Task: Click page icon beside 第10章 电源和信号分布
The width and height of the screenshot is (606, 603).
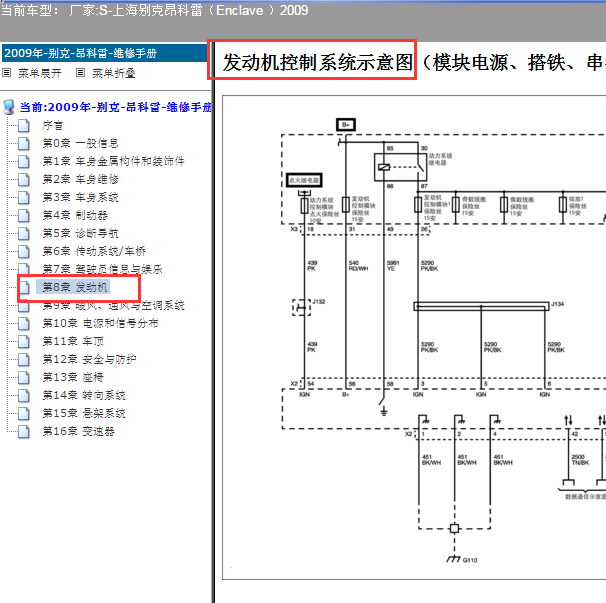Action: coord(24,323)
